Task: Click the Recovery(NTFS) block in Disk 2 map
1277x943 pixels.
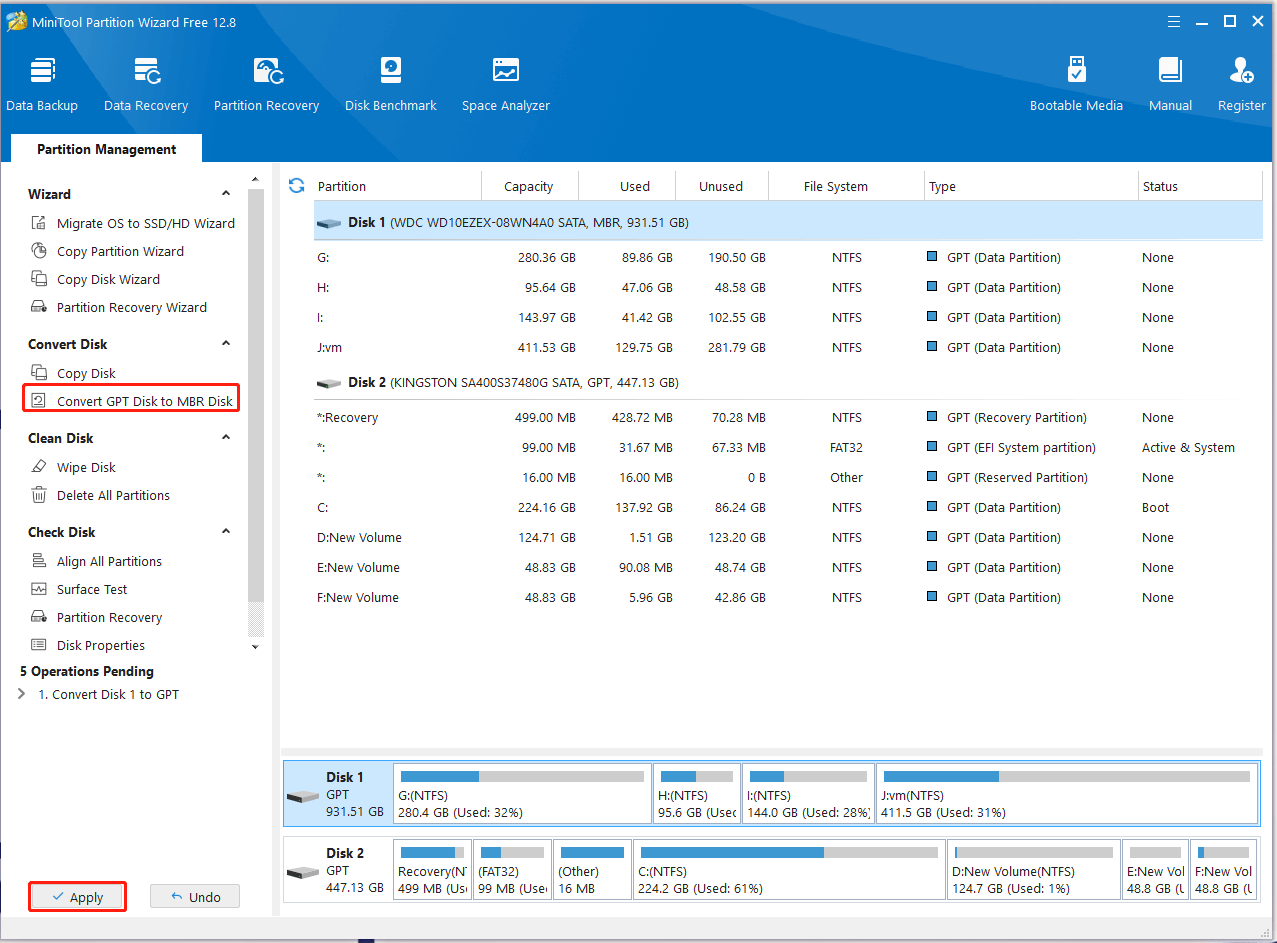Action: (432, 869)
